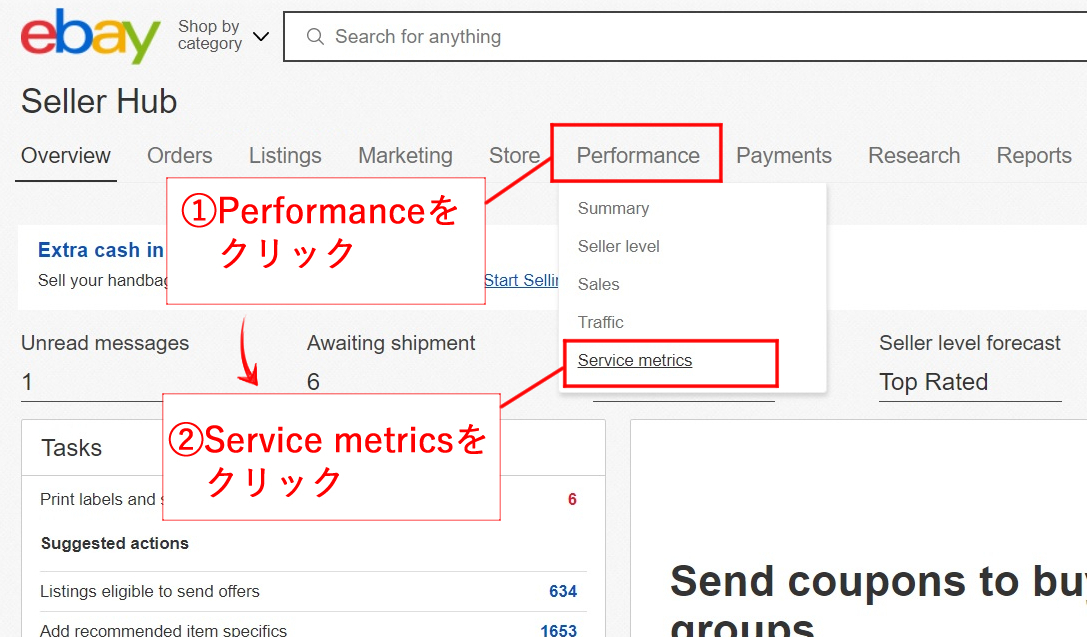
Task: Choose Sales in the dropdown menu
Action: click(599, 285)
